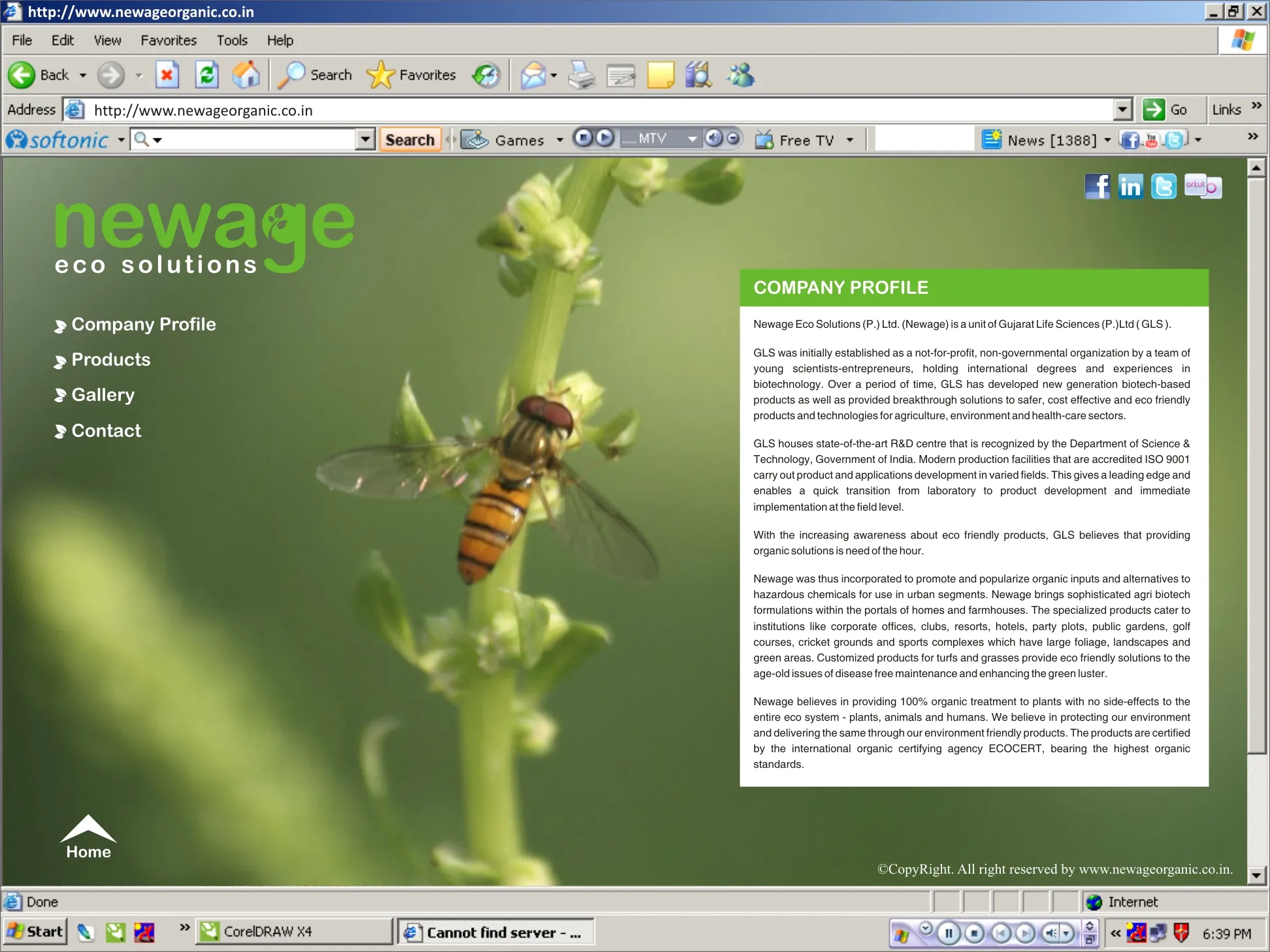1270x952 pixels.
Task: Click the Print icon
Action: 581,75
